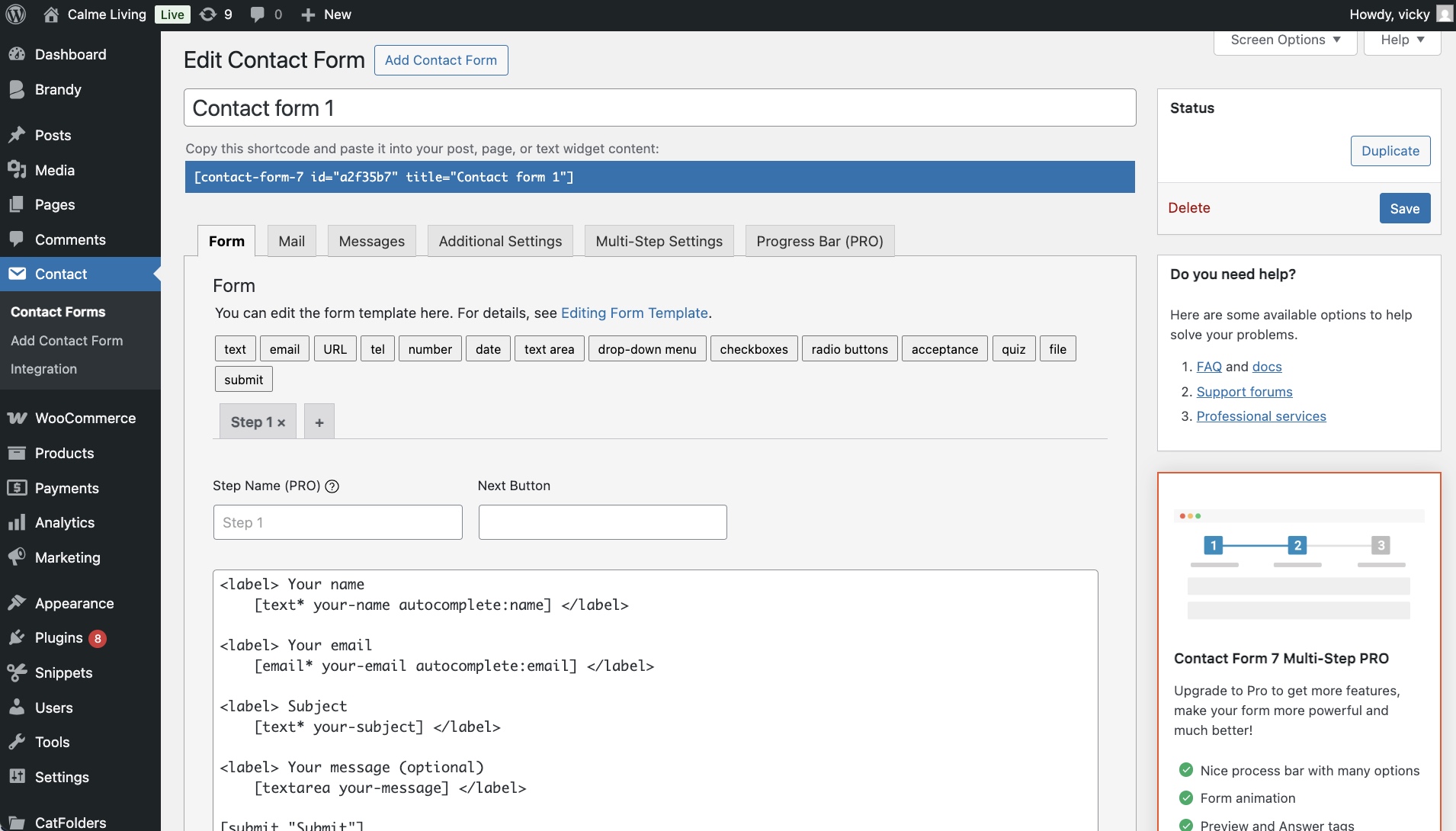
Task: Insert a file tag
Action: click(x=1057, y=348)
